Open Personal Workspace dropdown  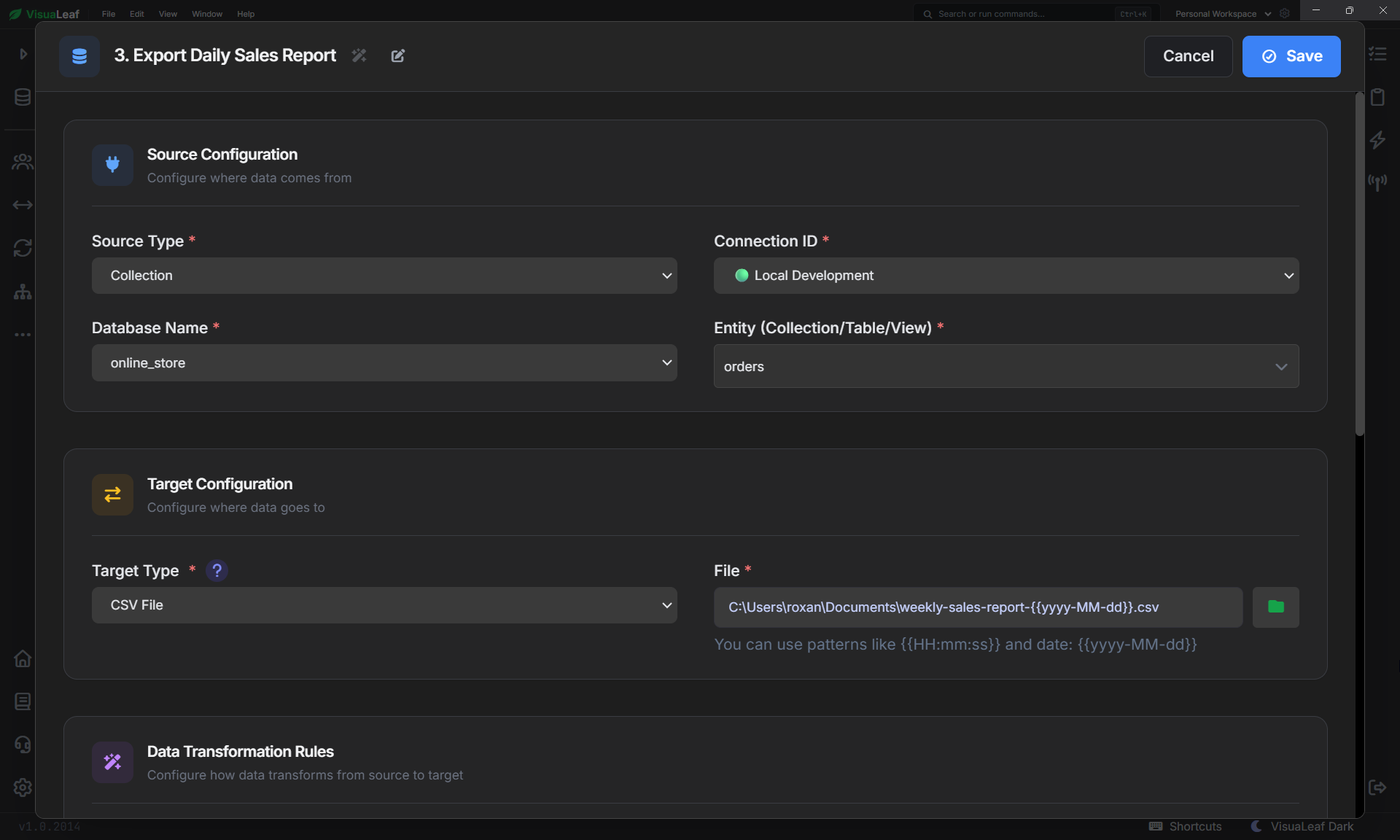pyautogui.click(x=1223, y=14)
